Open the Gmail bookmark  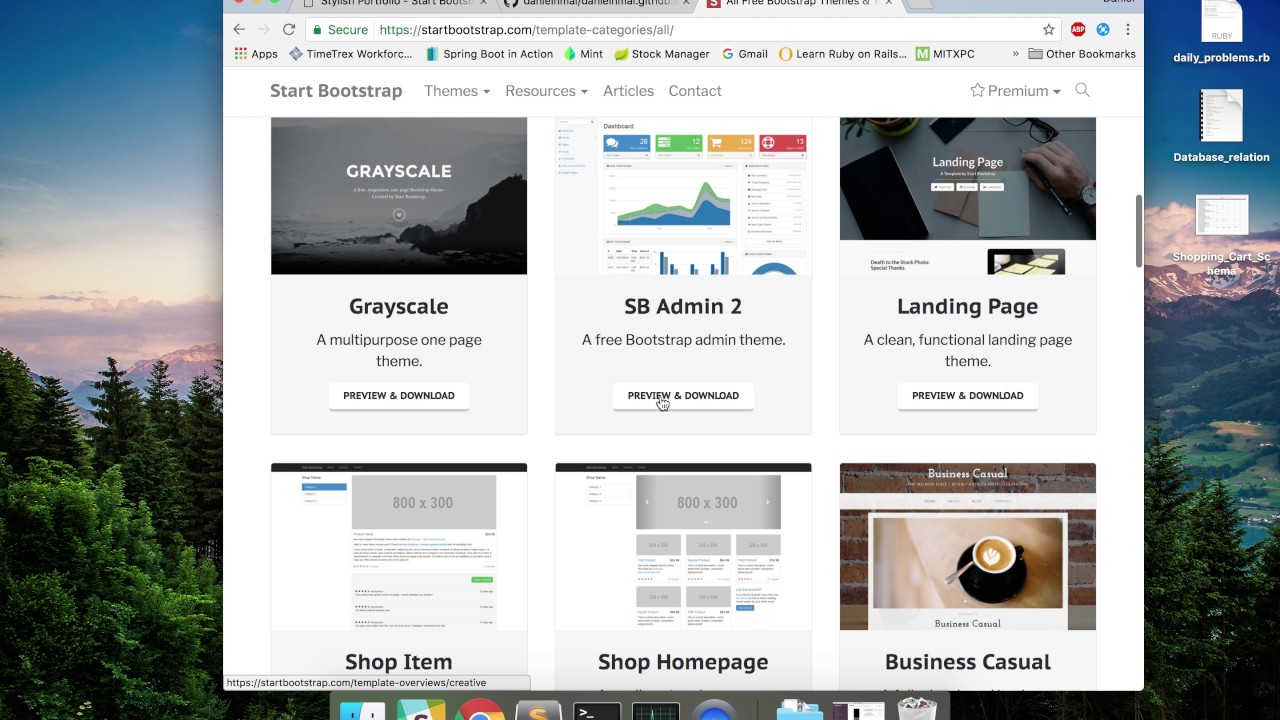click(x=744, y=54)
